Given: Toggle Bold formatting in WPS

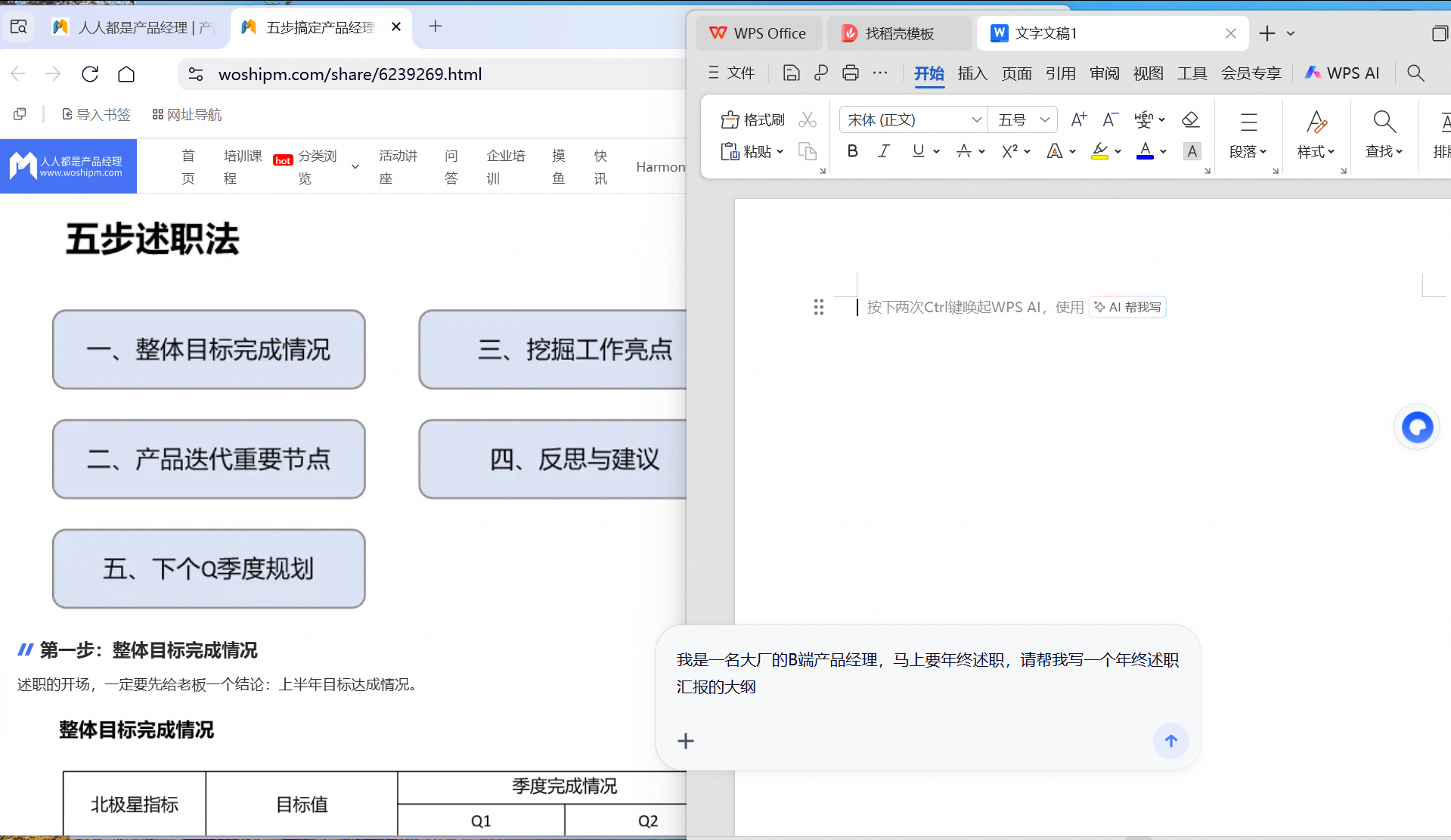Looking at the screenshot, I should click(852, 151).
